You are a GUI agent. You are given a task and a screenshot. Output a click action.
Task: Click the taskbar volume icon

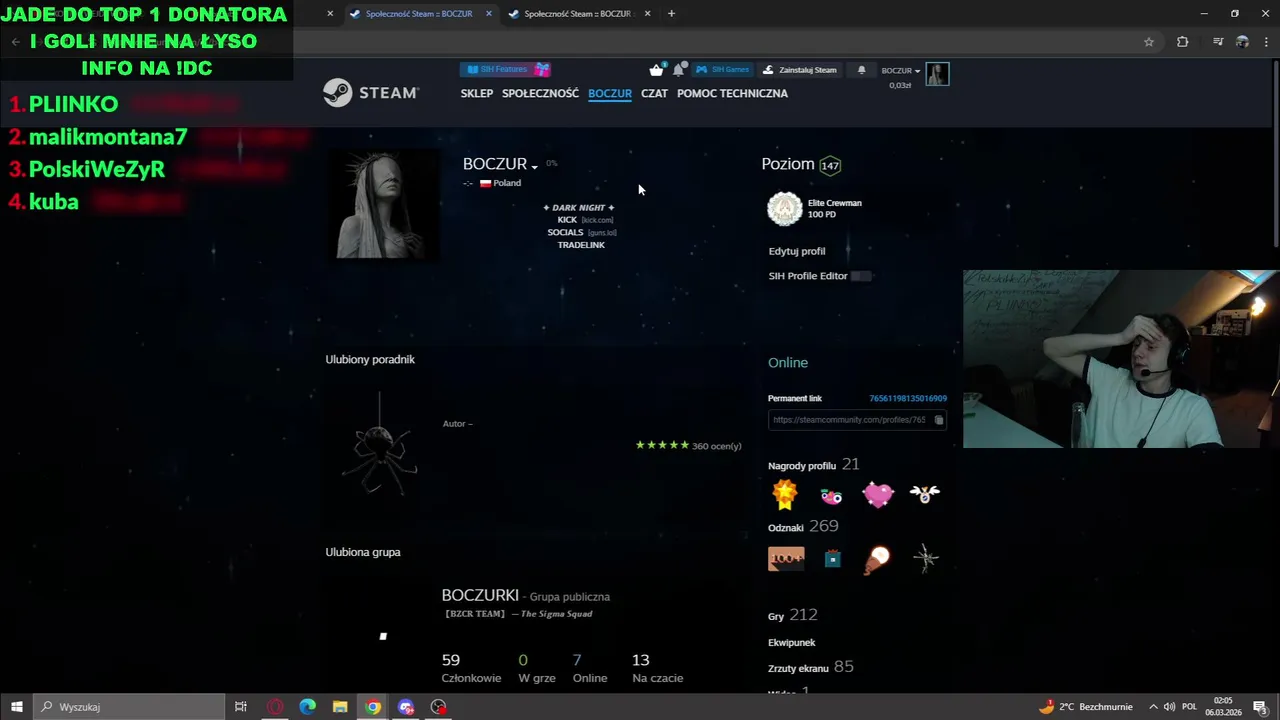pyautogui.click(x=1169, y=707)
